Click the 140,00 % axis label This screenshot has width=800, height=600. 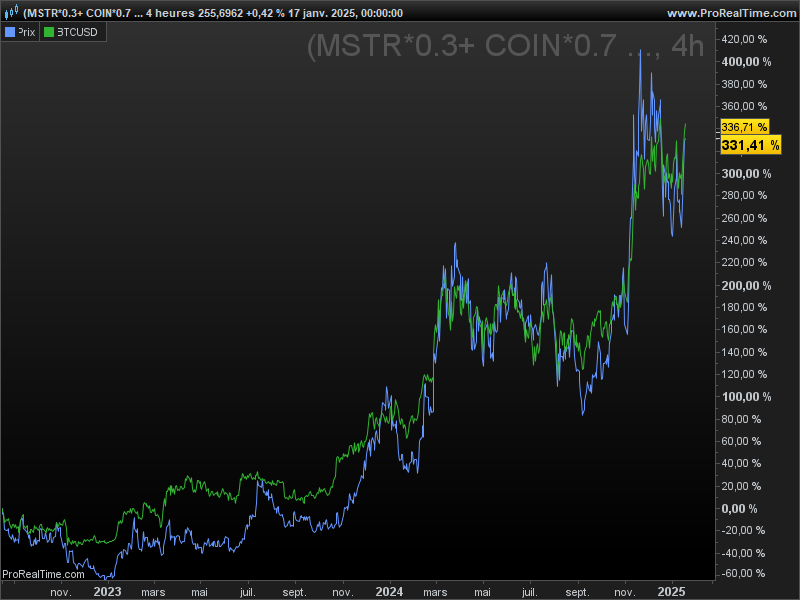(x=744, y=352)
